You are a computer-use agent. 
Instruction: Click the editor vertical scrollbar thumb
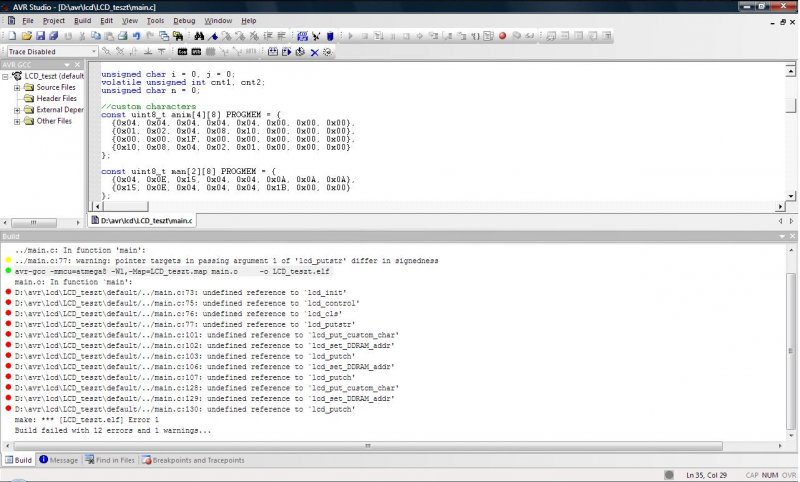pyautogui.click(x=791, y=106)
